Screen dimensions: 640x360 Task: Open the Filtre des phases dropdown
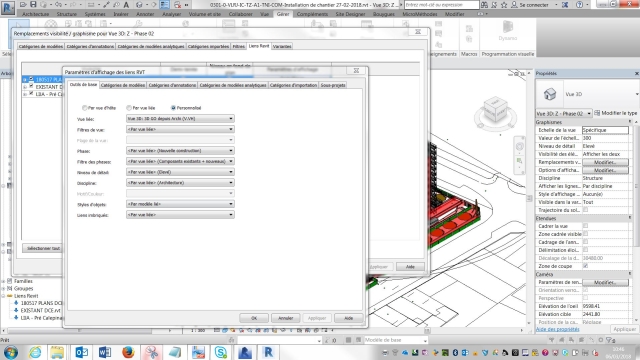180,161
